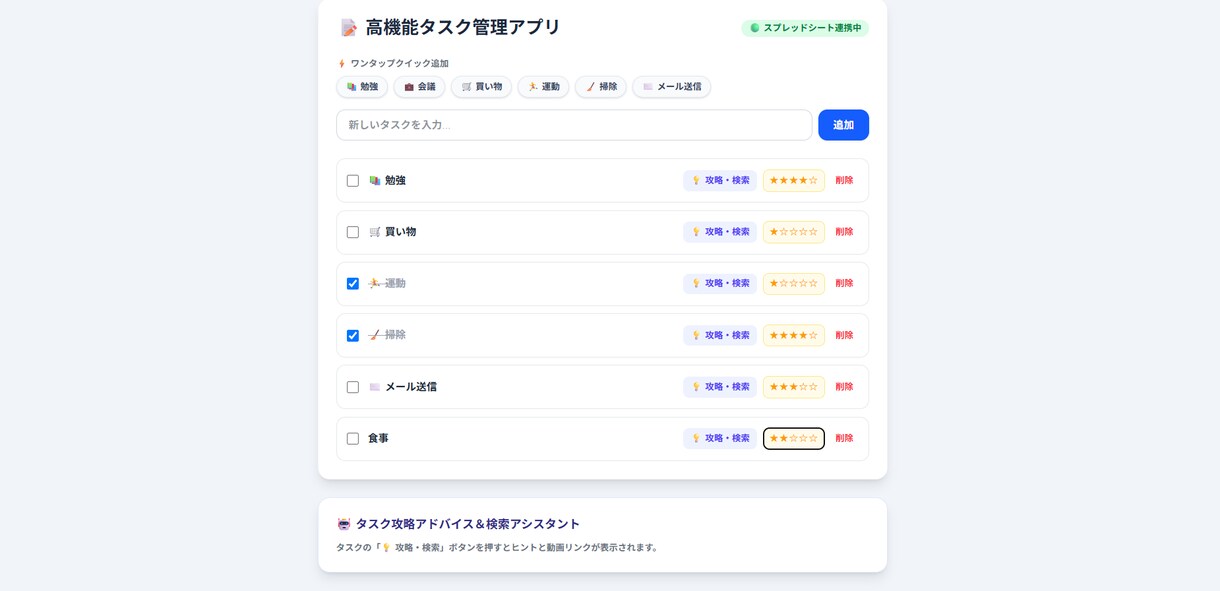Open star rating dropdown for 運動

pos(794,284)
